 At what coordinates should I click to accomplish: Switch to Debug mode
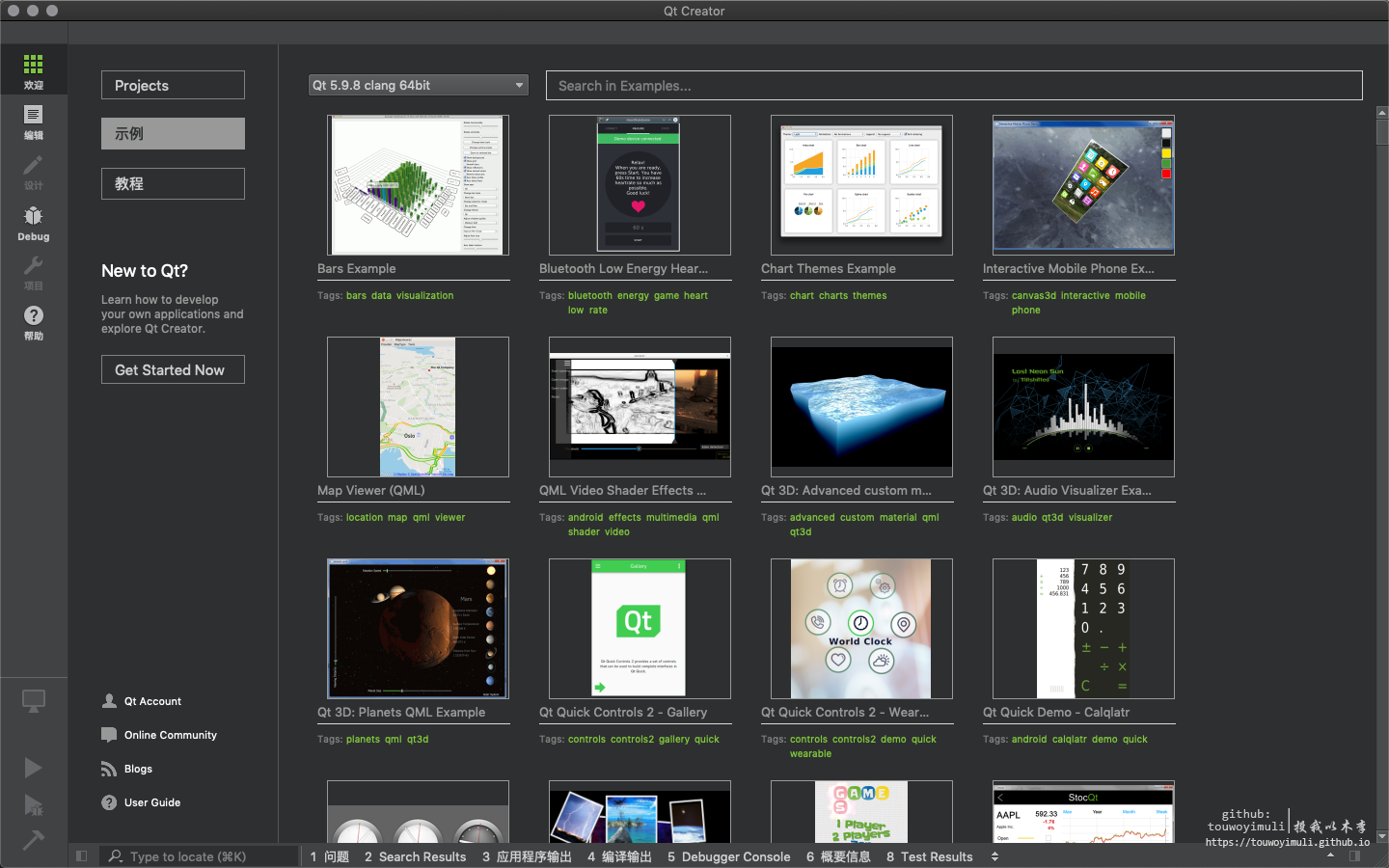pos(34,222)
